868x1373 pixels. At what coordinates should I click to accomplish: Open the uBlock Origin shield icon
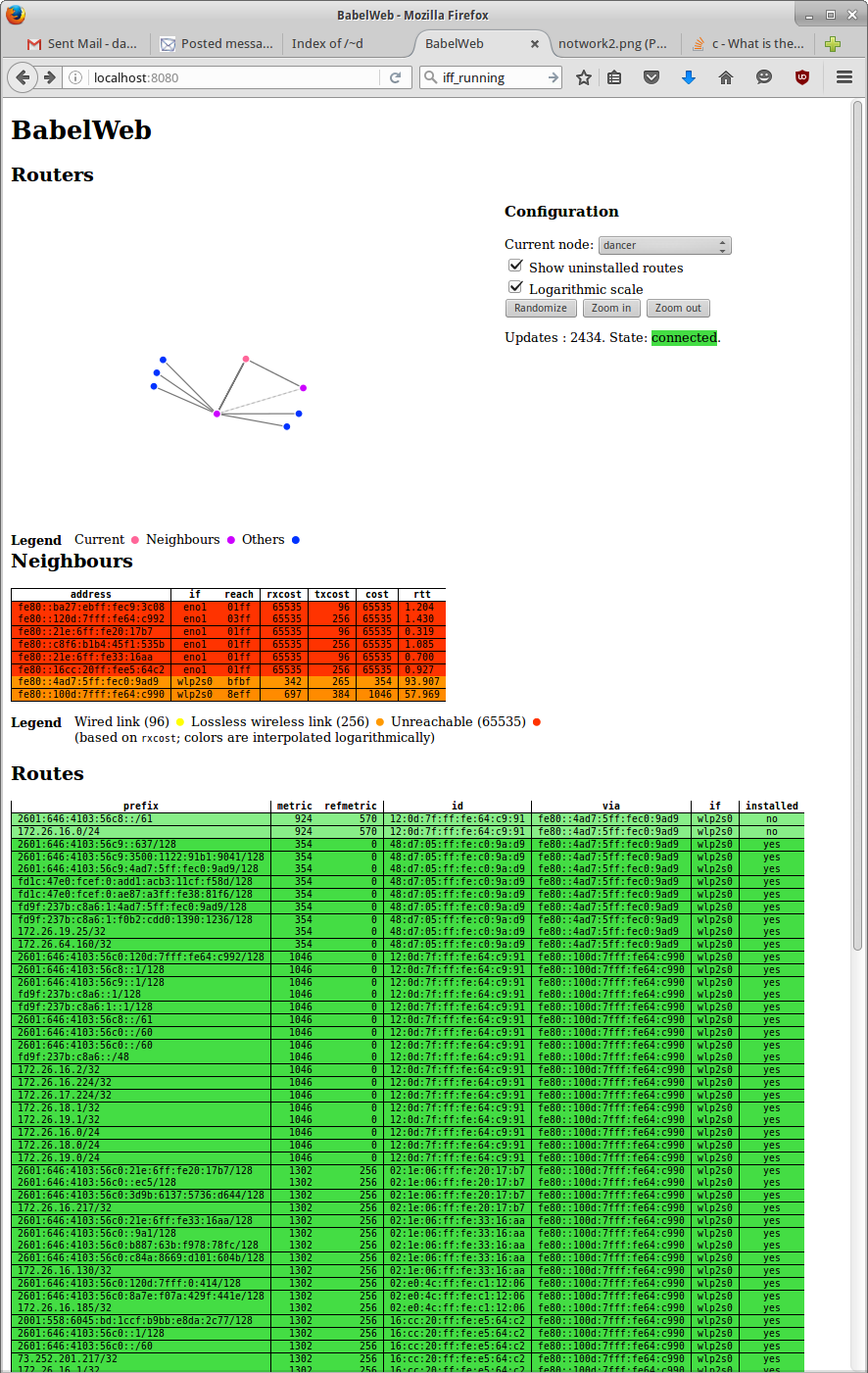802,77
